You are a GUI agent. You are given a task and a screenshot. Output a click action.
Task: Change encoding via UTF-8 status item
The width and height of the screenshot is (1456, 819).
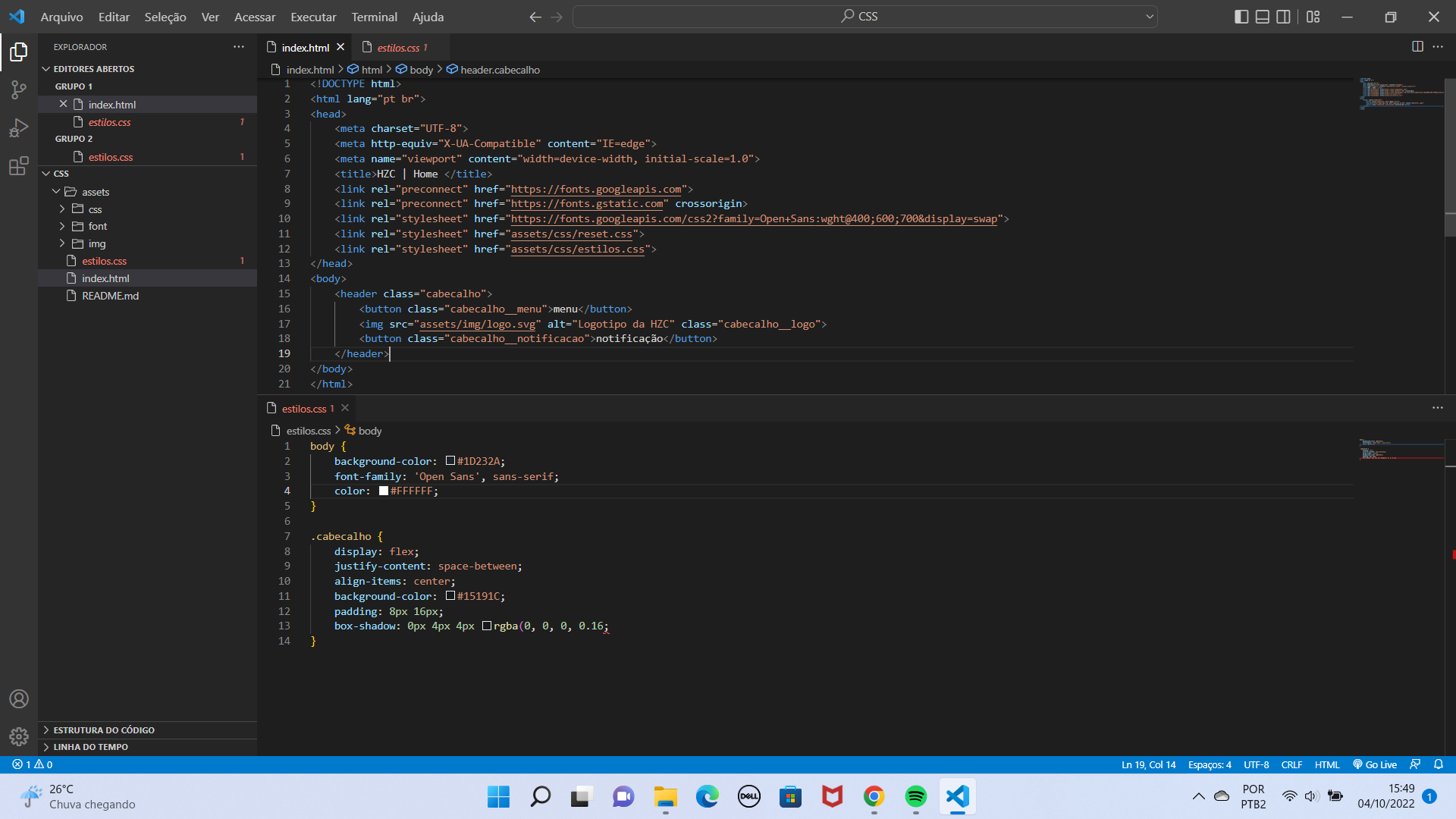pyautogui.click(x=1257, y=764)
